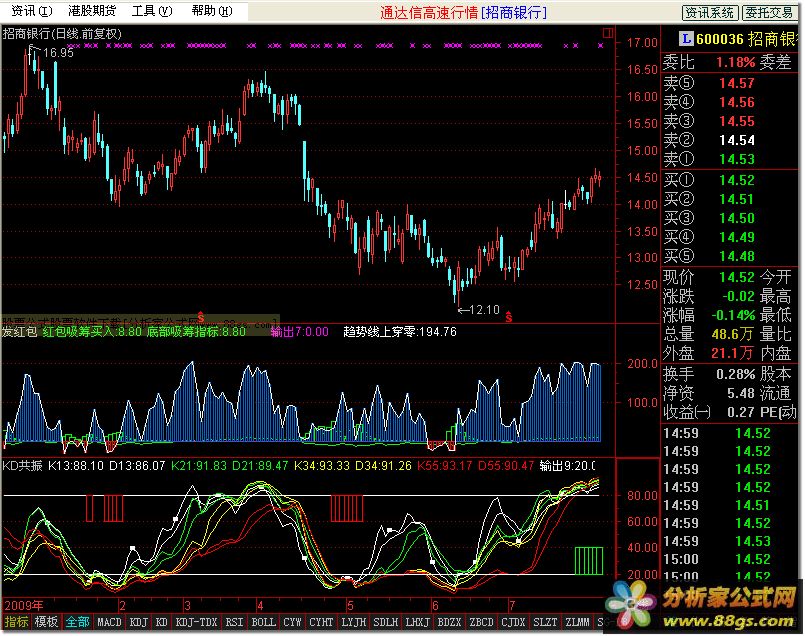Switch to the BDZX indicator tab
Viewport: 805px width, 636px height.
(449, 622)
